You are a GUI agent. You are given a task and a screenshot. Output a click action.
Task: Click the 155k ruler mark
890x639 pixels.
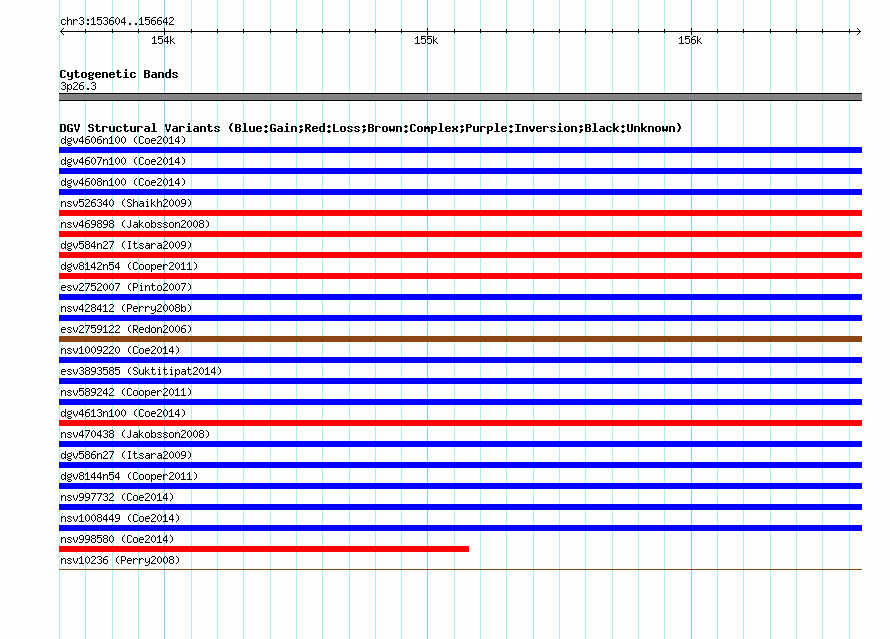tap(426, 40)
